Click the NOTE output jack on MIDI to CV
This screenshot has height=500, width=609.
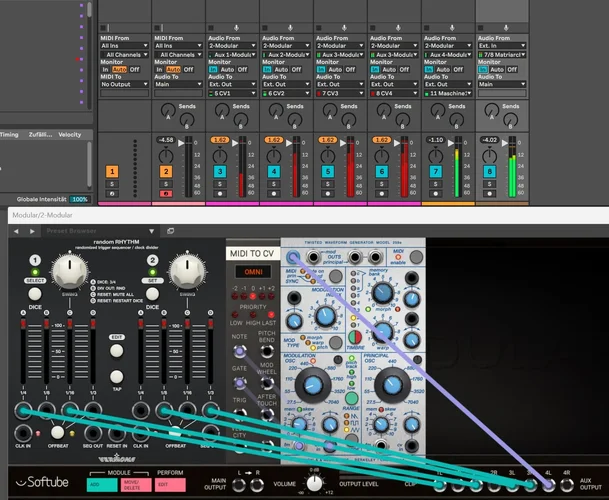point(239,351)
